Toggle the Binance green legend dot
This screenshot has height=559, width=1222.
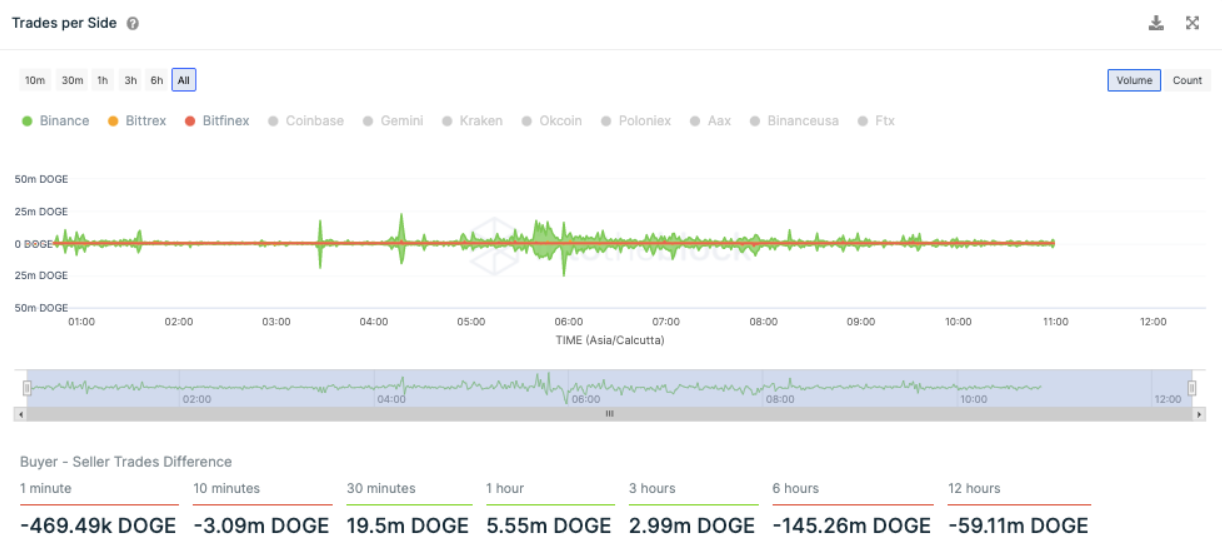(x=28, y=121)
